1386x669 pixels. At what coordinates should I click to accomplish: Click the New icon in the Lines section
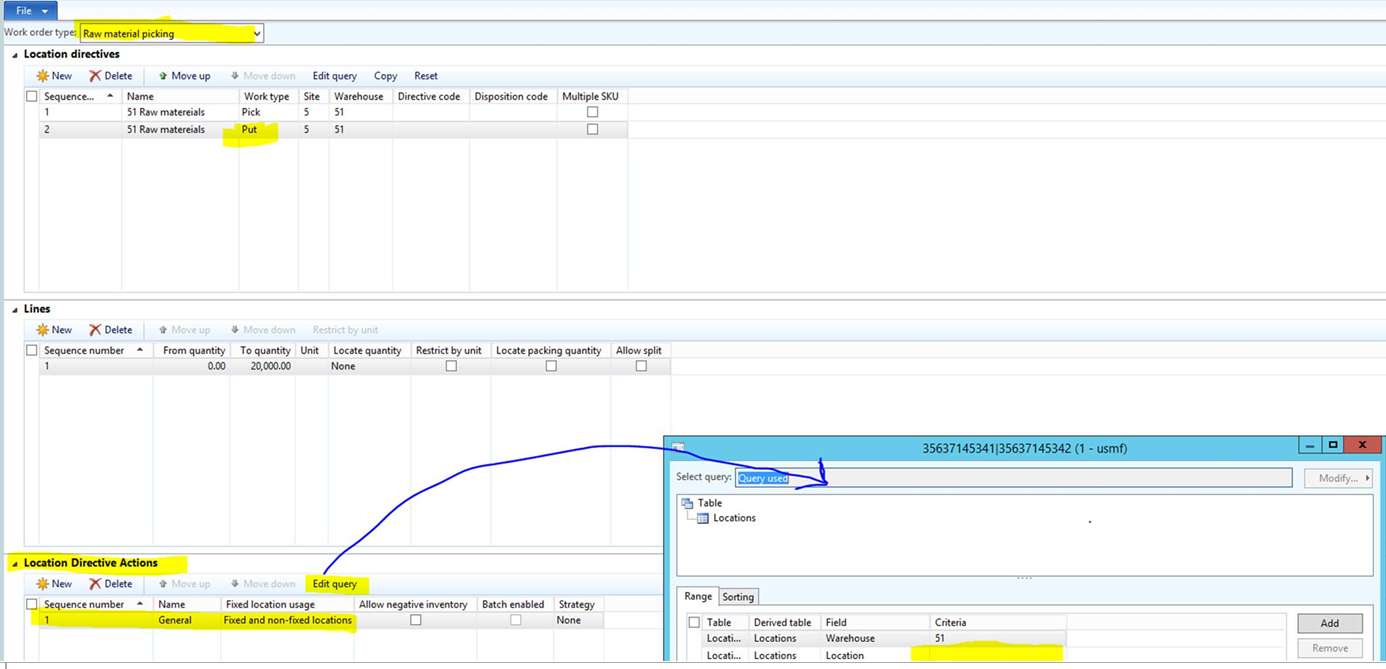[41, 329]
